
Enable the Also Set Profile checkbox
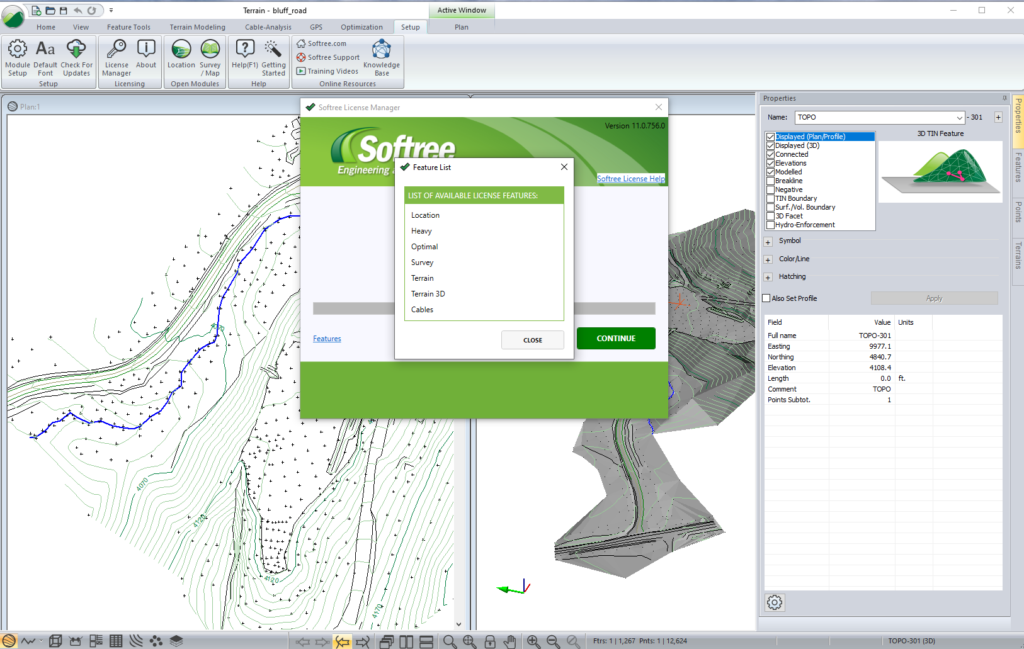(767, 298)
